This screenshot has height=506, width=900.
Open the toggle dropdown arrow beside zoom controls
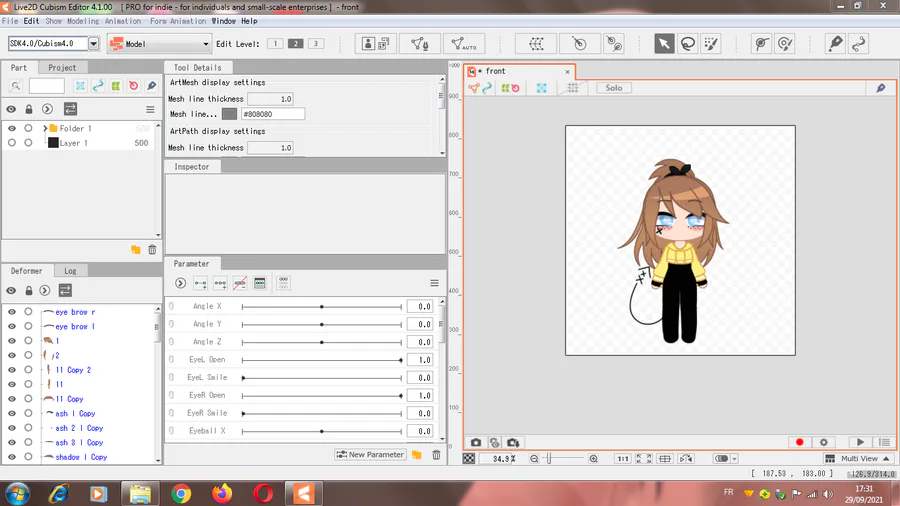(x=734, y=459)
